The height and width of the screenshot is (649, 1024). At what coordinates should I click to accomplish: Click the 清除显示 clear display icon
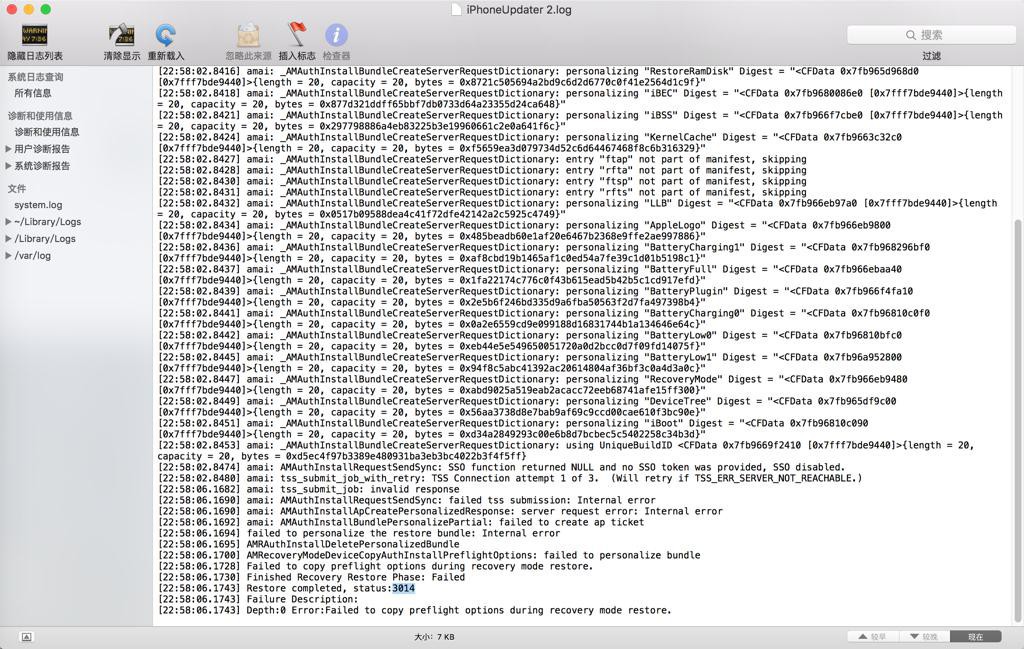pos(121,35)
